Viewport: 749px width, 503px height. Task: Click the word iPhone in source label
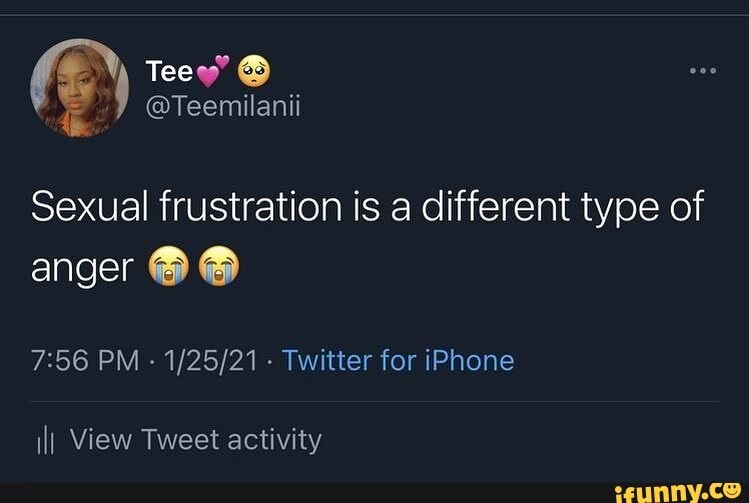pos(468,360)
